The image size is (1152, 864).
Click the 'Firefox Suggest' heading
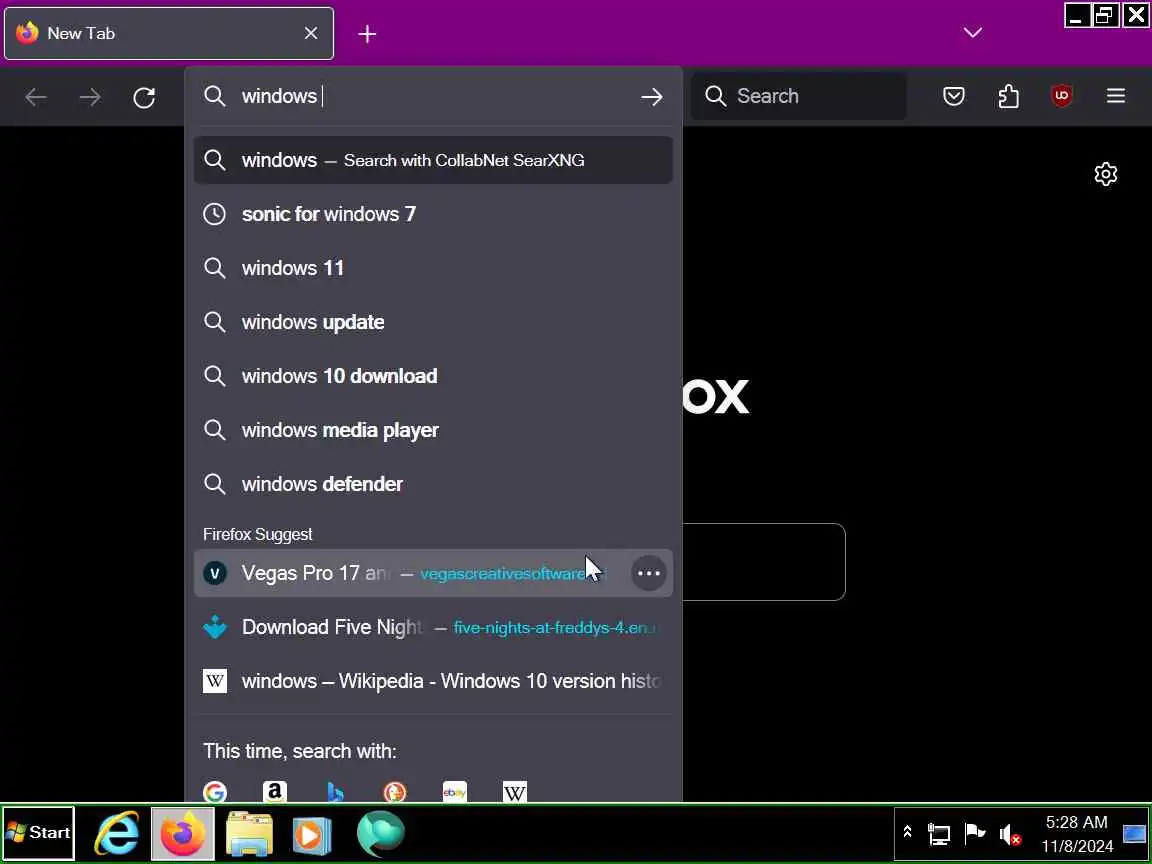point(257,534)
